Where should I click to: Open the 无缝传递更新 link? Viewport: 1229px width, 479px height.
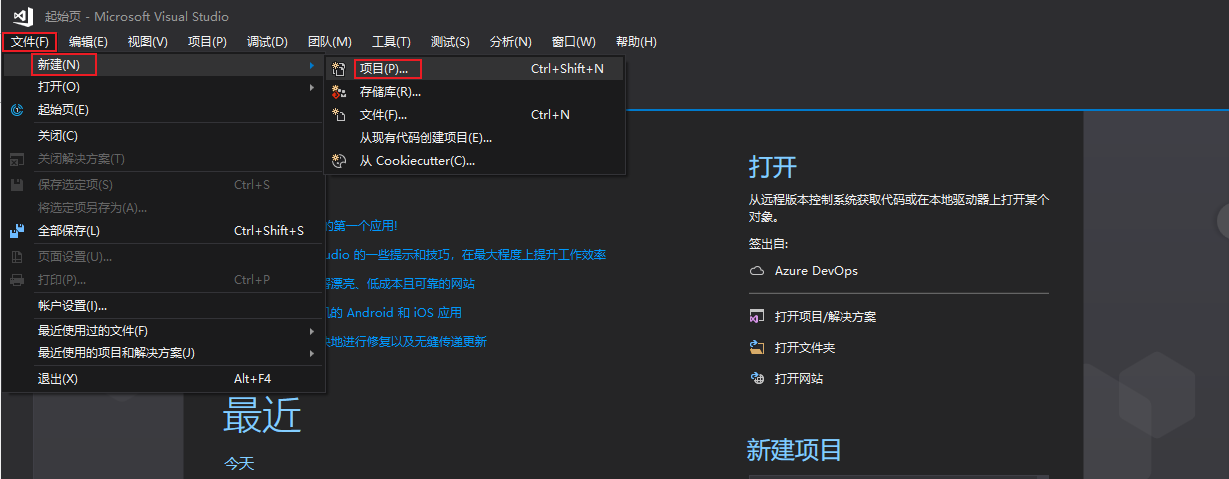click(x=406, y=342)
